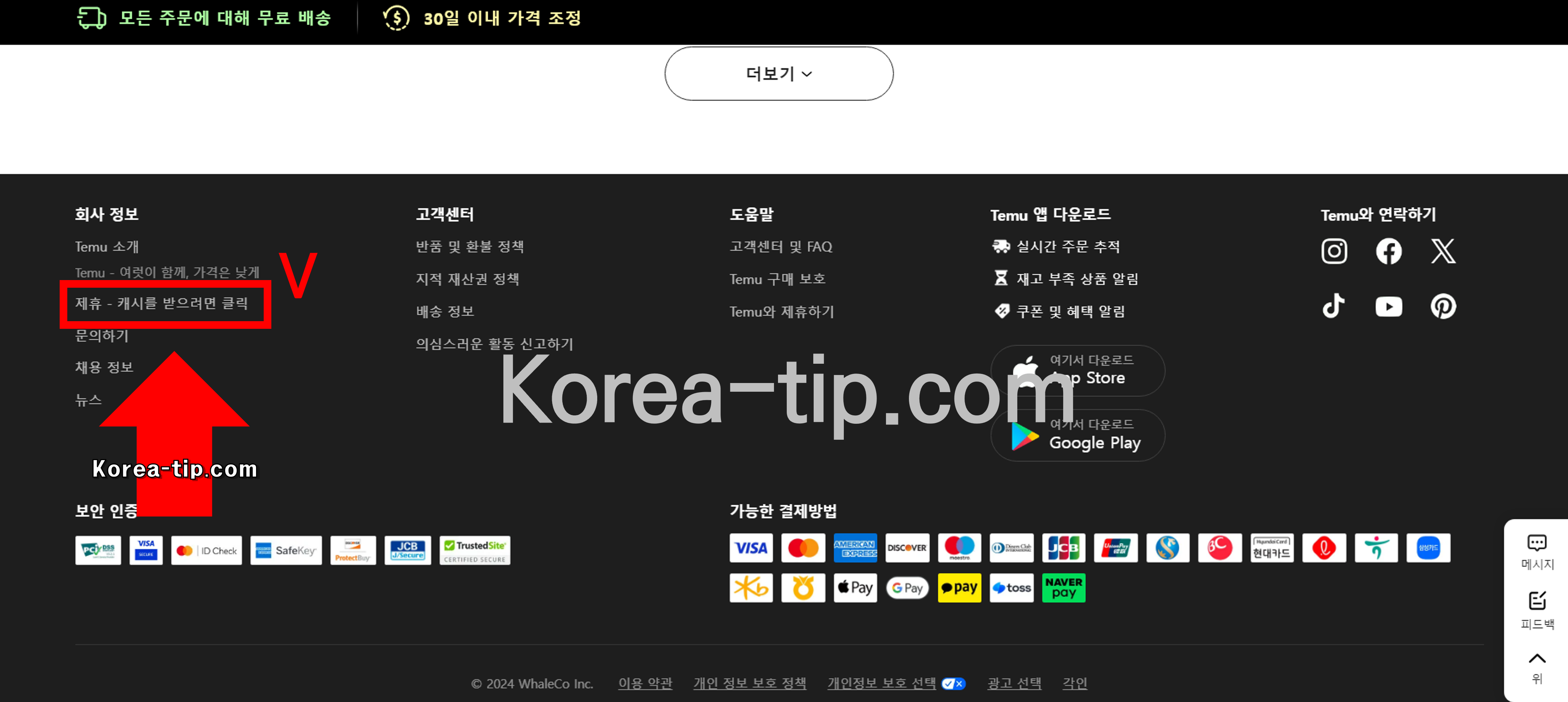Screen dimensions: 1568x702
Task: Open Temu's Facebook page
Action: 1388,251
